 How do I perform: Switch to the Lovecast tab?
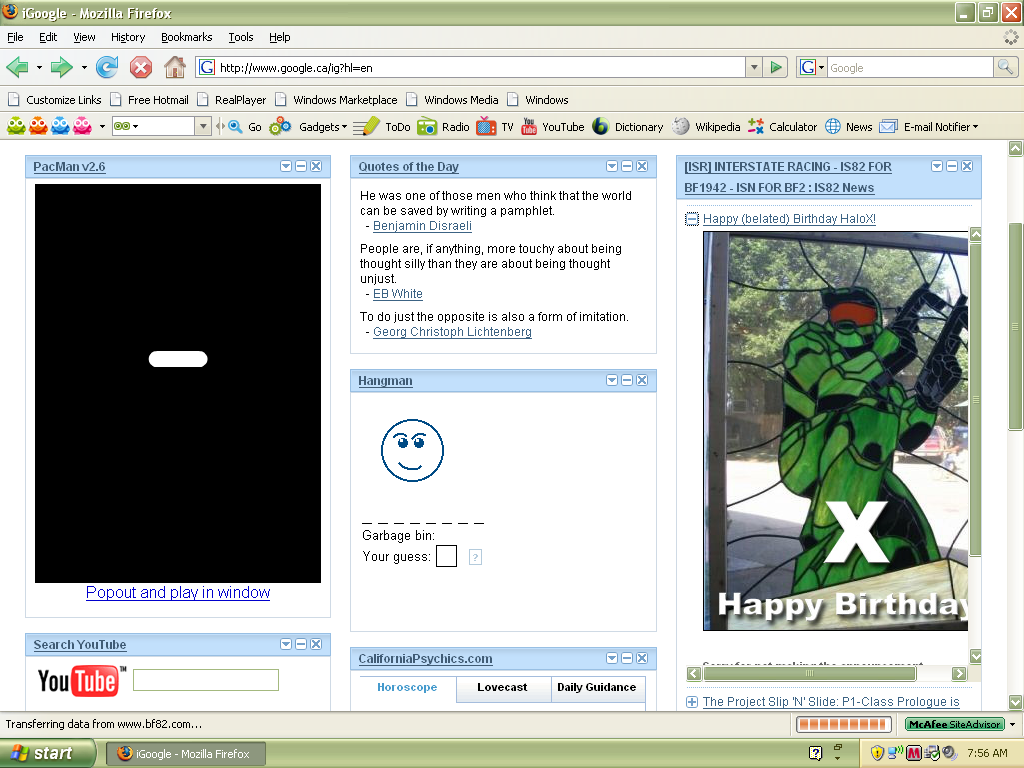pyautogui.click(x=502, y=688)
